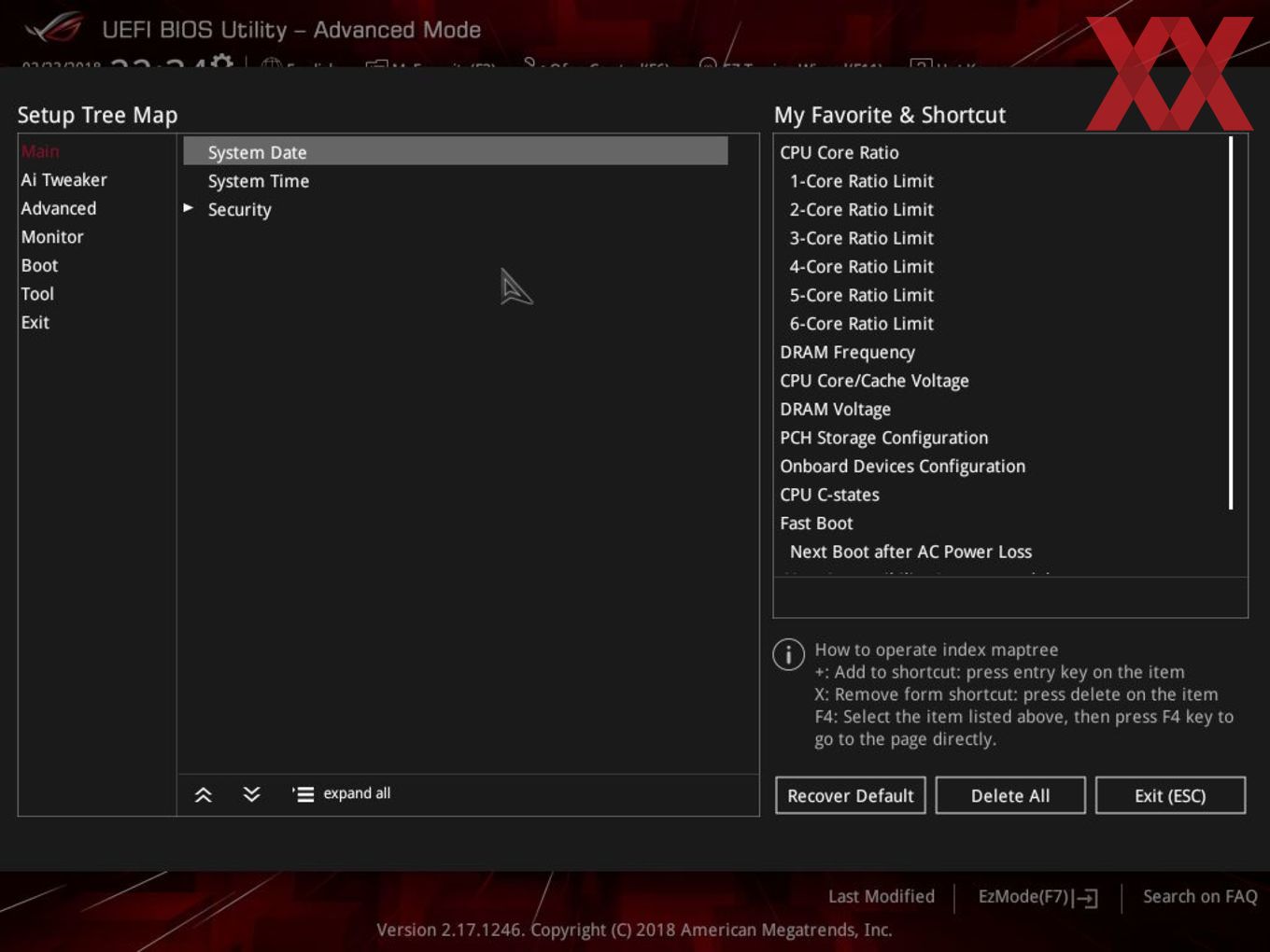Viewport: 1270px width, 952px height.
Task: Select 6-Core Ratio Limit shortcut
Action: click(x=861, y=324)
